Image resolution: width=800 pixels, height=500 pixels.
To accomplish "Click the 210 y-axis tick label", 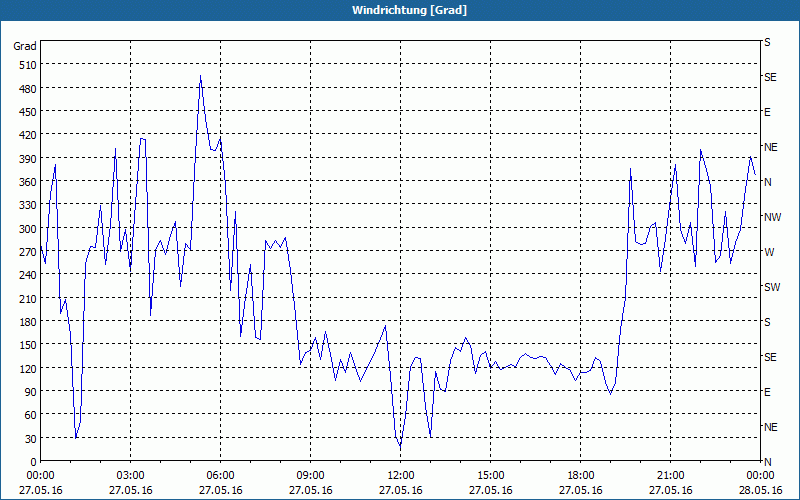I will [x=28, y=298].
